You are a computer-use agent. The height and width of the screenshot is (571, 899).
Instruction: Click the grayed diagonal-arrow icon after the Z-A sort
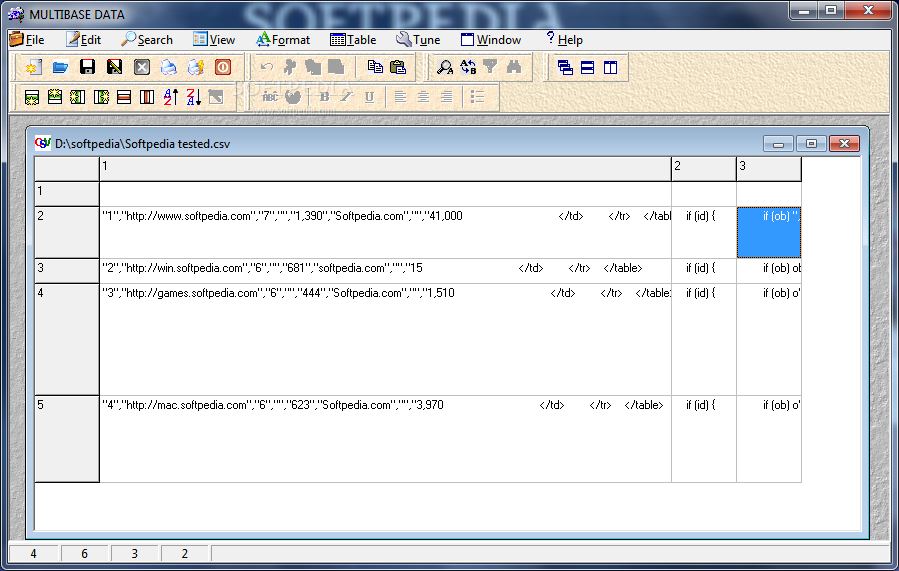(x=216, y=97)
